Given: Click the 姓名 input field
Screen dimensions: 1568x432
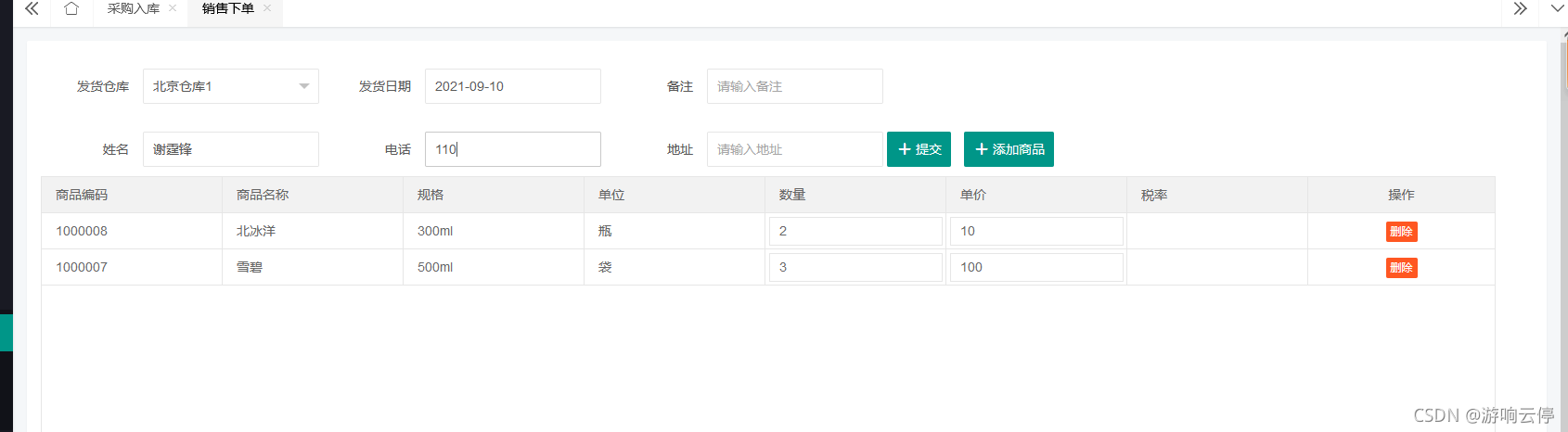Looking at the screenshot, I should pyautogui.click(x=231, y=149).
